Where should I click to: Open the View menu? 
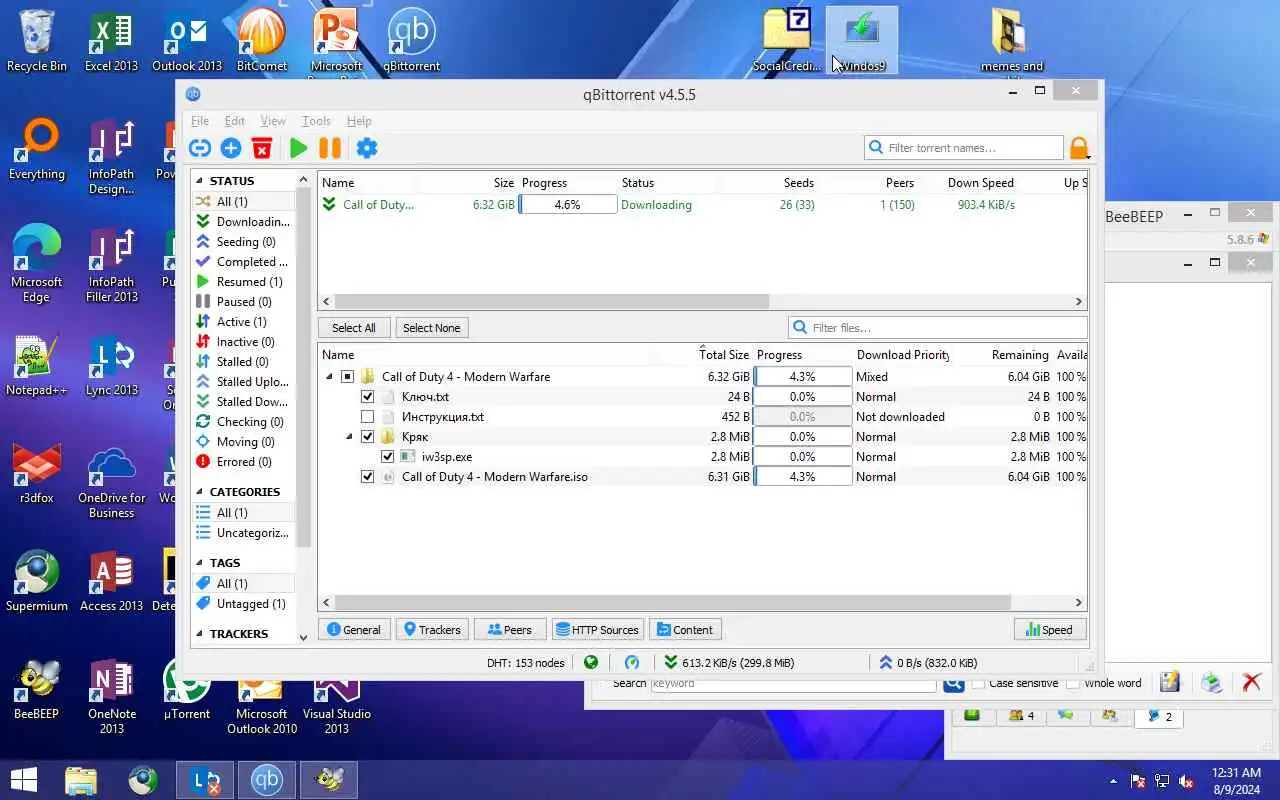pyautogui.click(x=273, y=121)
